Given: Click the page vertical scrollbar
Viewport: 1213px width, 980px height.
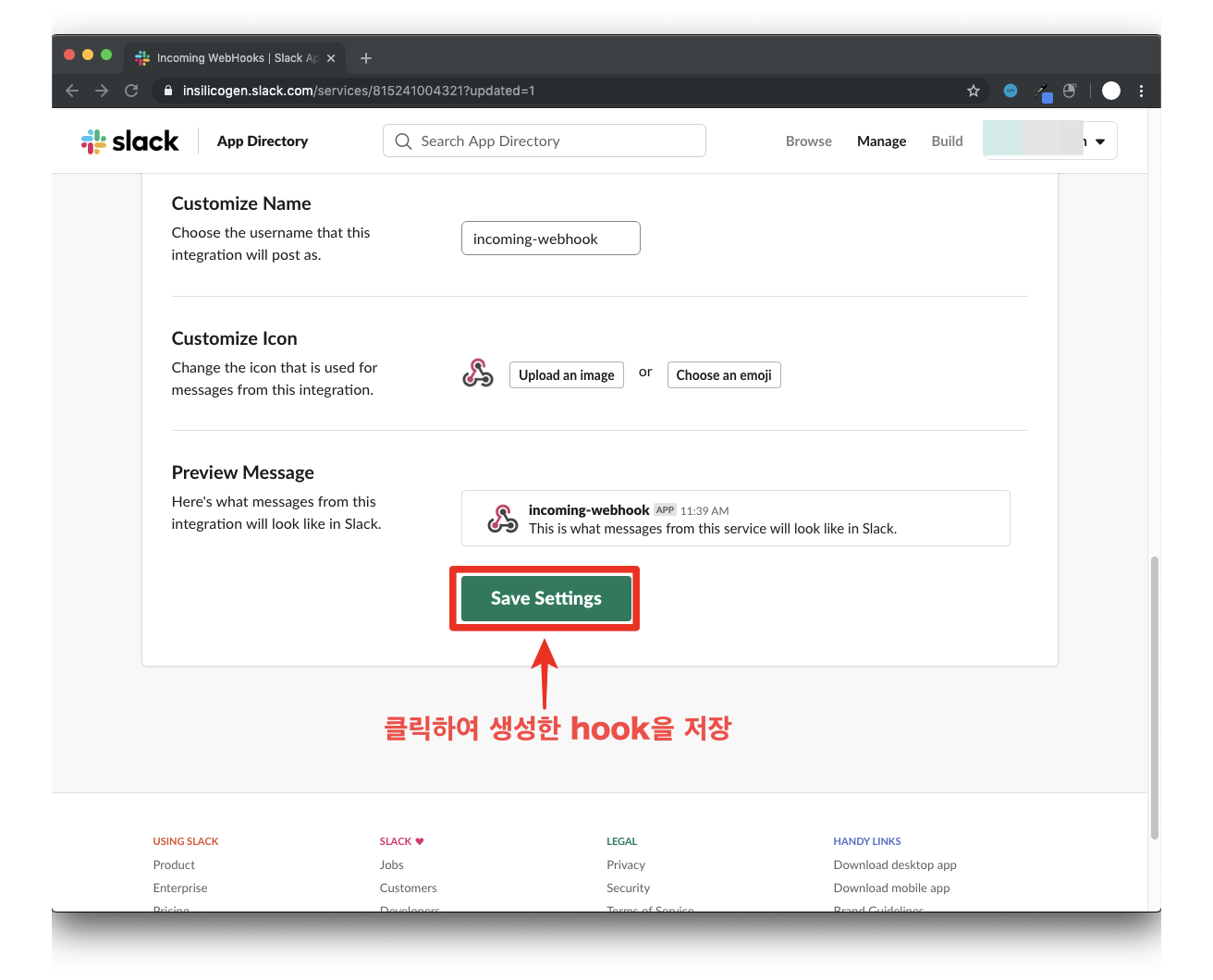Looking at the screenshot, I should click(x=1155, y=697).
